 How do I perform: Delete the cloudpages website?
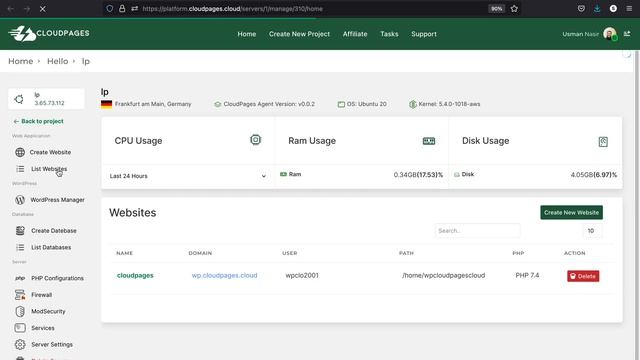(x=583, y=276)
